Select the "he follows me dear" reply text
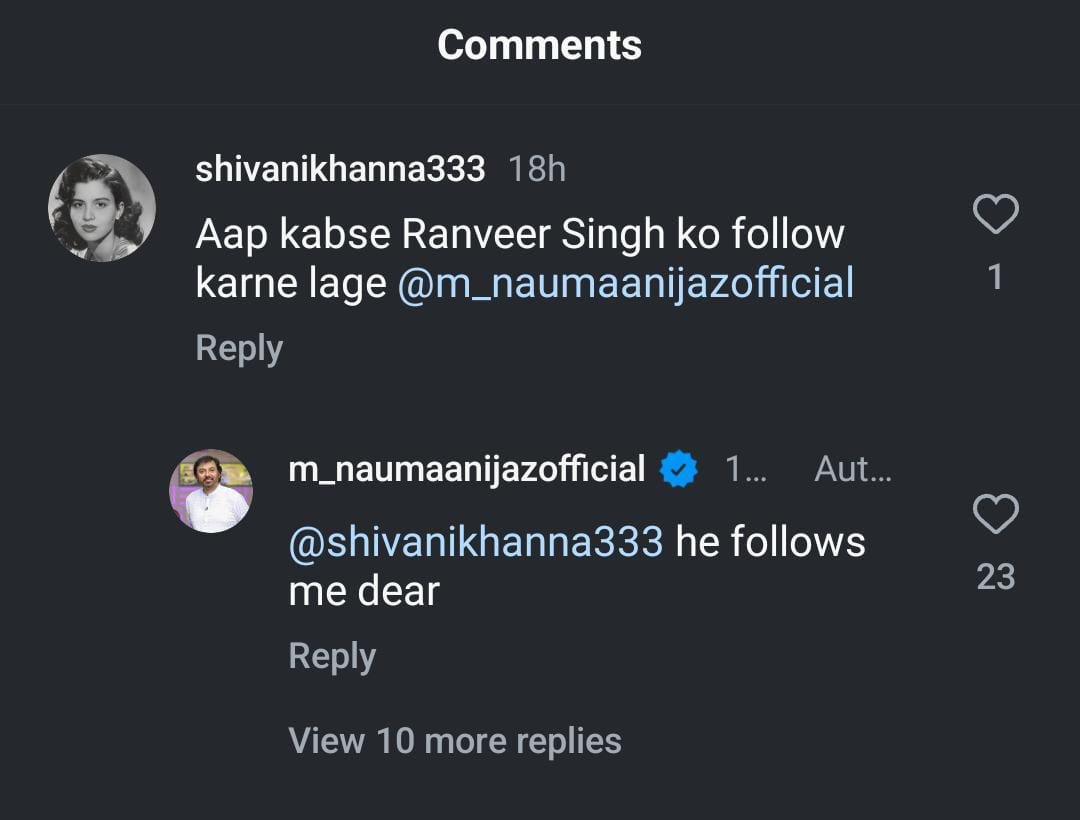 click(x=770, y=542)
